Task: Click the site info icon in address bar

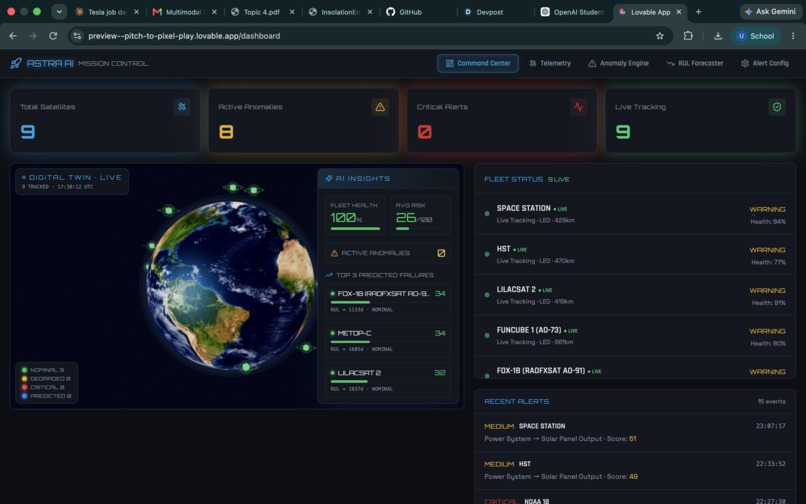Action: coord(77,36)
